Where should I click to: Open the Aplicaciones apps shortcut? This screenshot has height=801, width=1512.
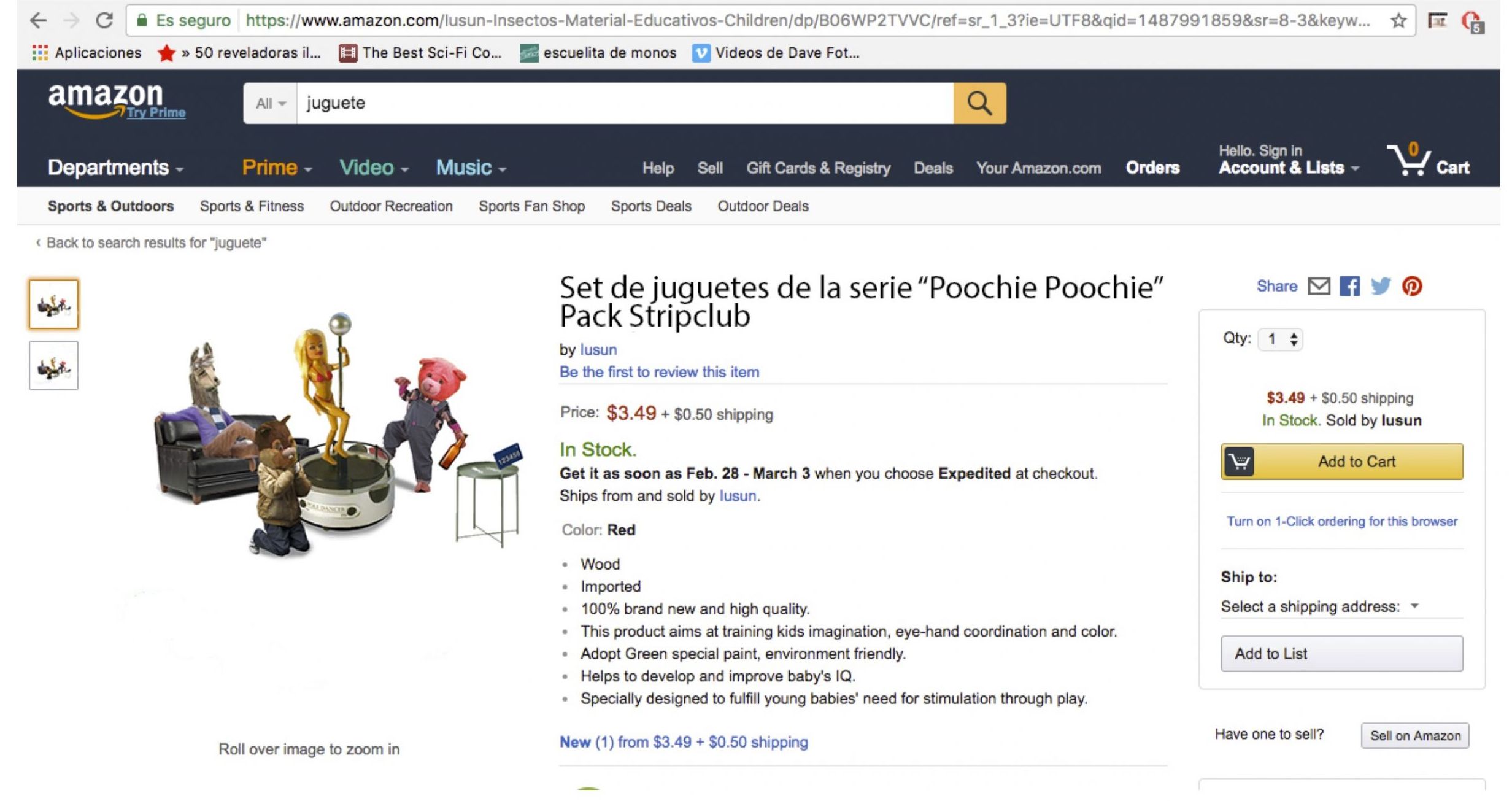pyautogui.click(x=87, y=53)
